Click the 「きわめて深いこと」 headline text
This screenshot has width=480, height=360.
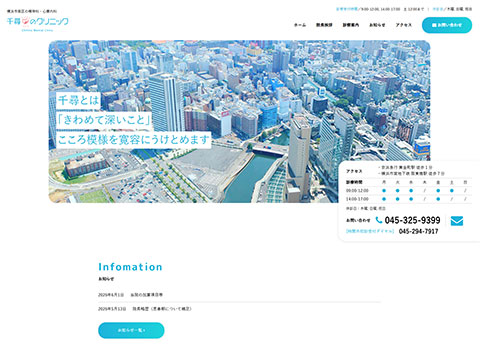click(x=104, y=120)
